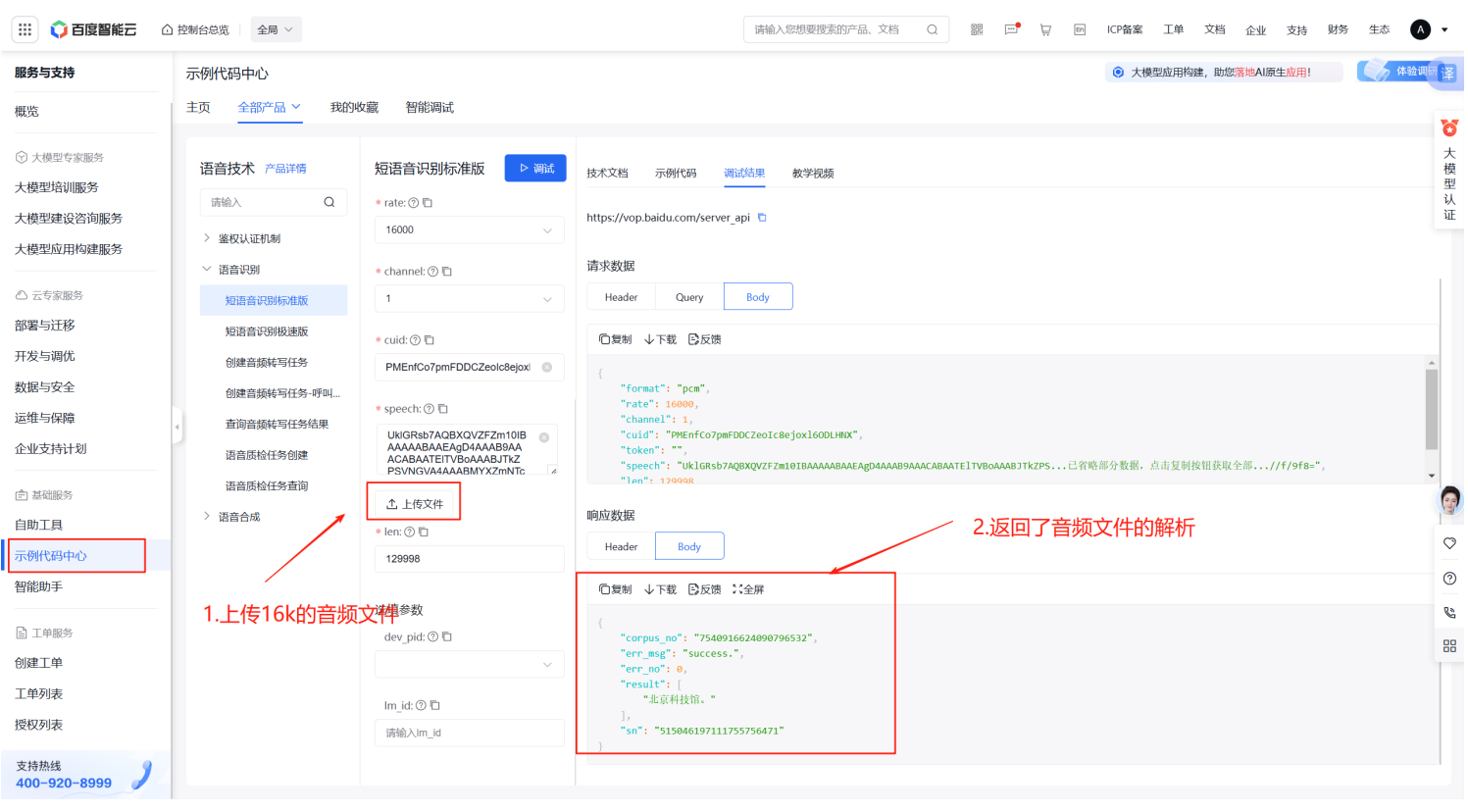Click help icon next to len label
This screenshot has width=1468, height=812.
[410, 533]
